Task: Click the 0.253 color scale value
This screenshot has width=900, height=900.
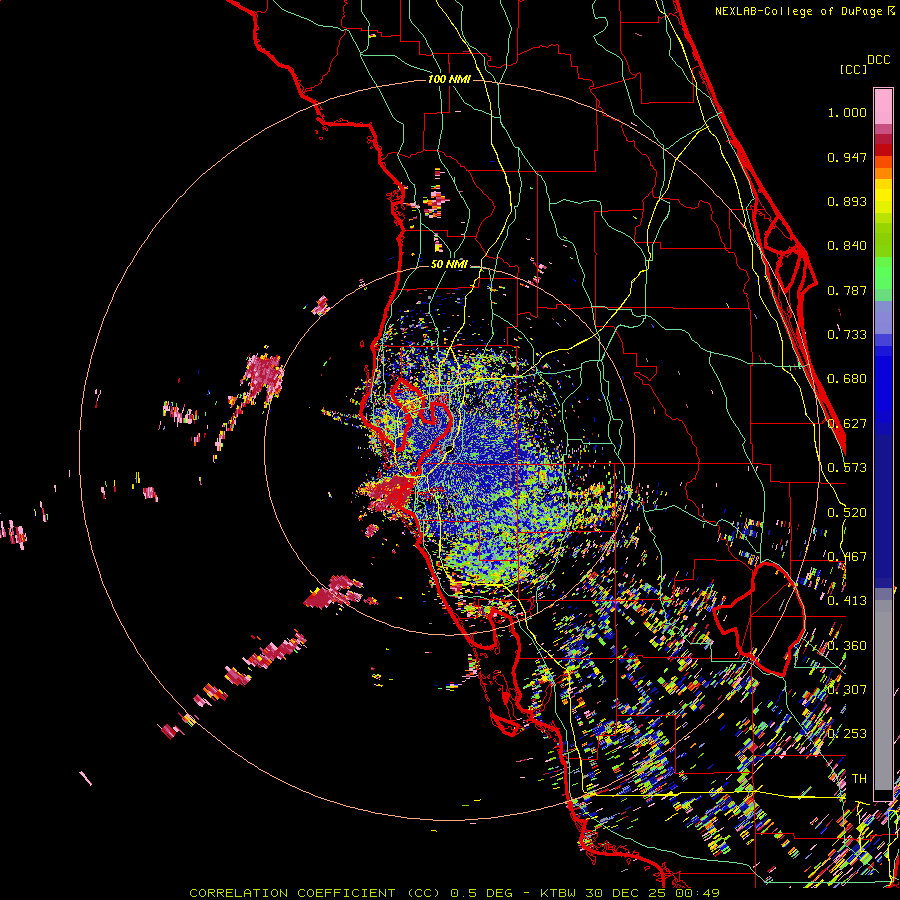Action: point(847,734)
